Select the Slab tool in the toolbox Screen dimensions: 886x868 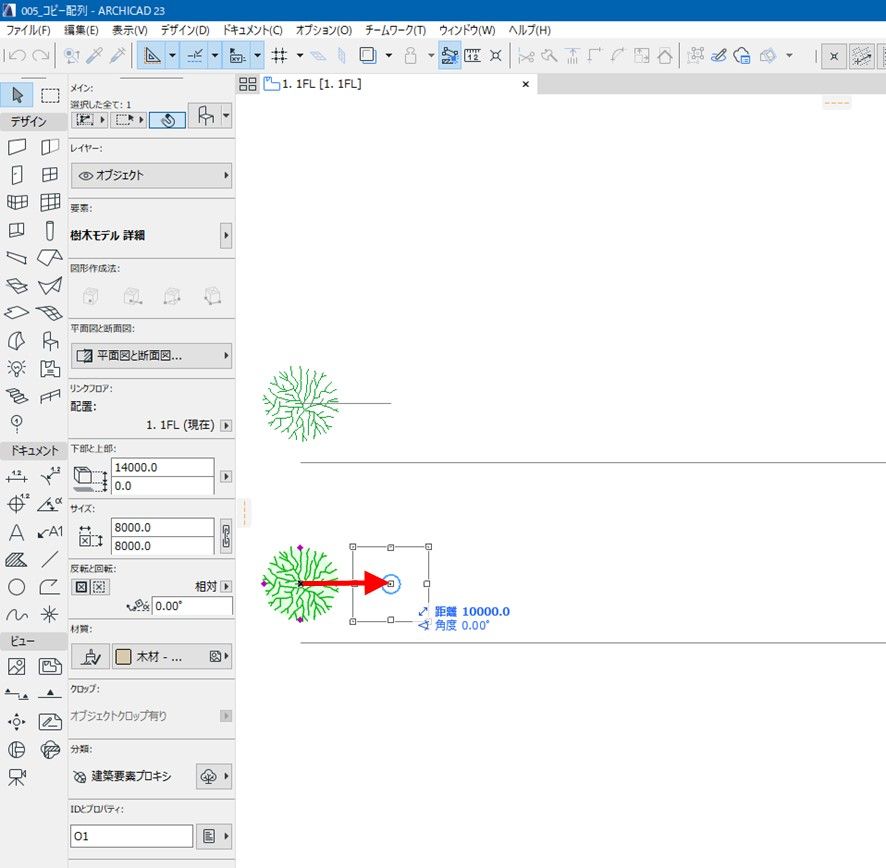coord(17,313)
